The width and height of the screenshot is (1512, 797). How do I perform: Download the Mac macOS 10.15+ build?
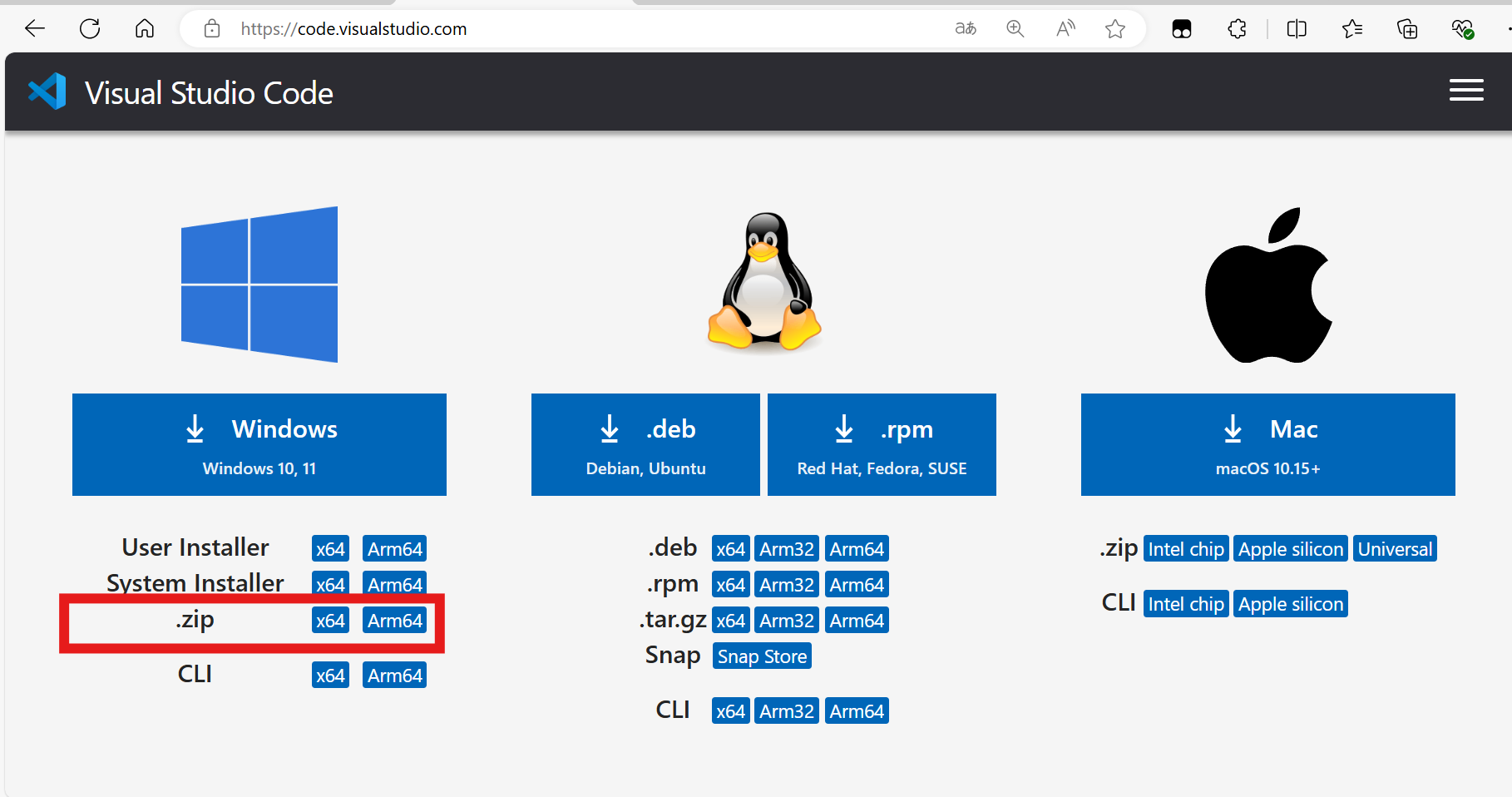tap(1268, 445)
